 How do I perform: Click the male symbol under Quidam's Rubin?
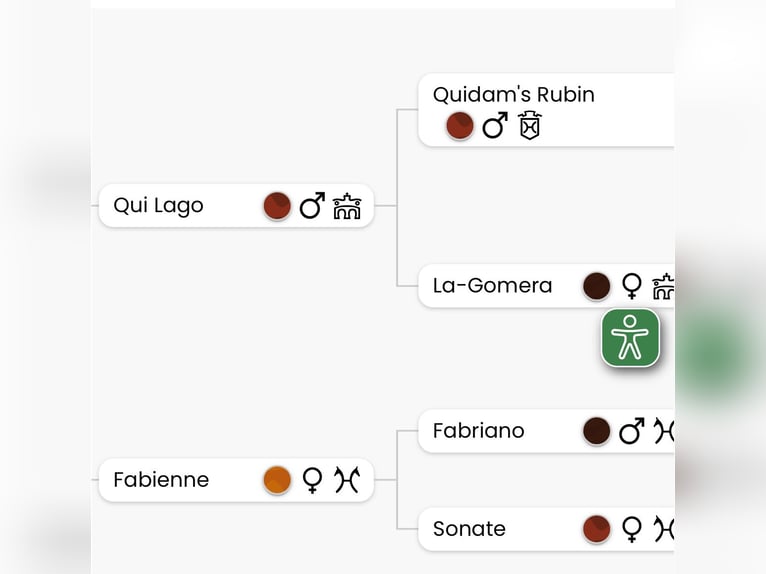coord(494,126)
